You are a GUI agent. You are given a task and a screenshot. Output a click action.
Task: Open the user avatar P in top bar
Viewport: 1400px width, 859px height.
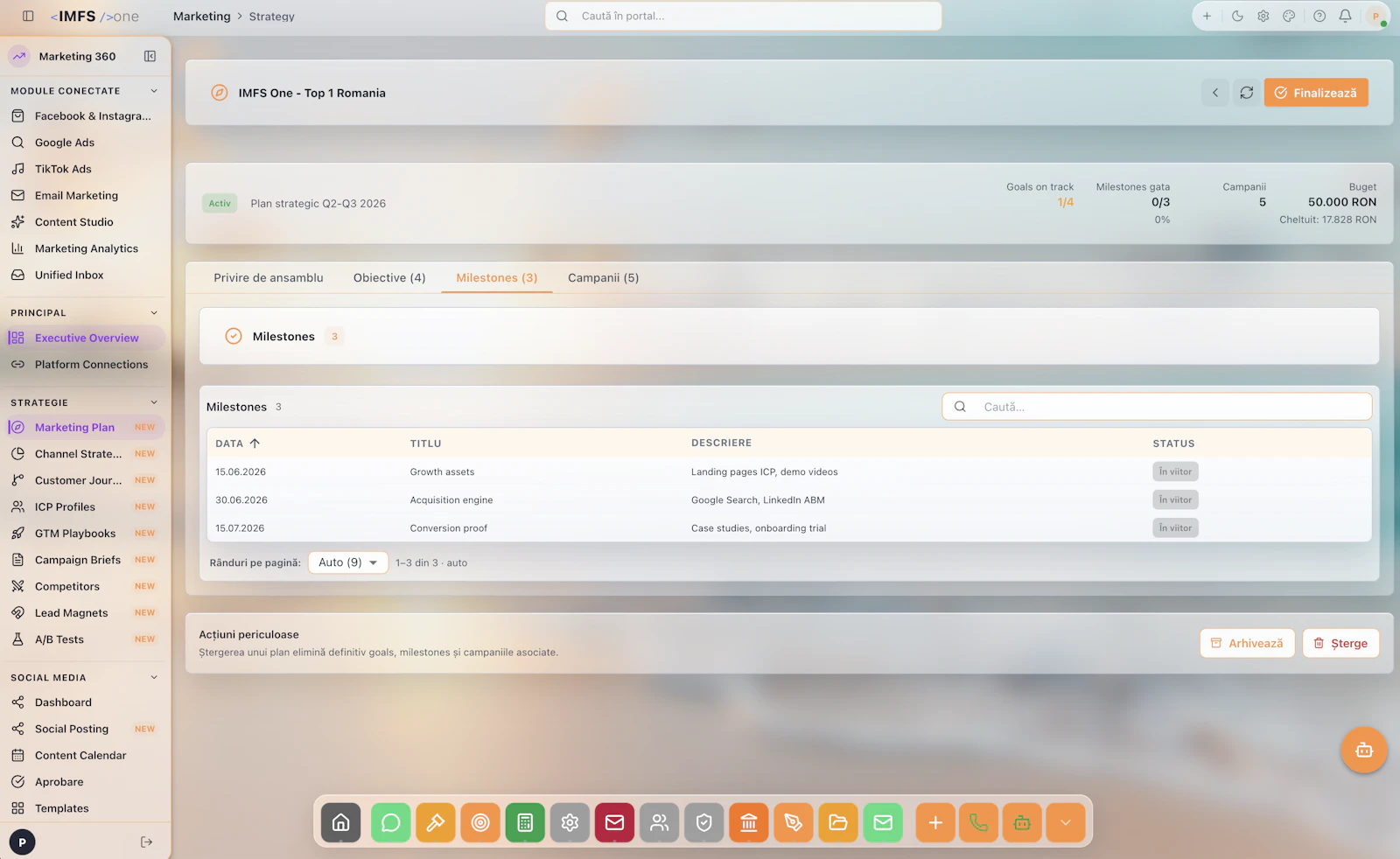click(1376, 16)
